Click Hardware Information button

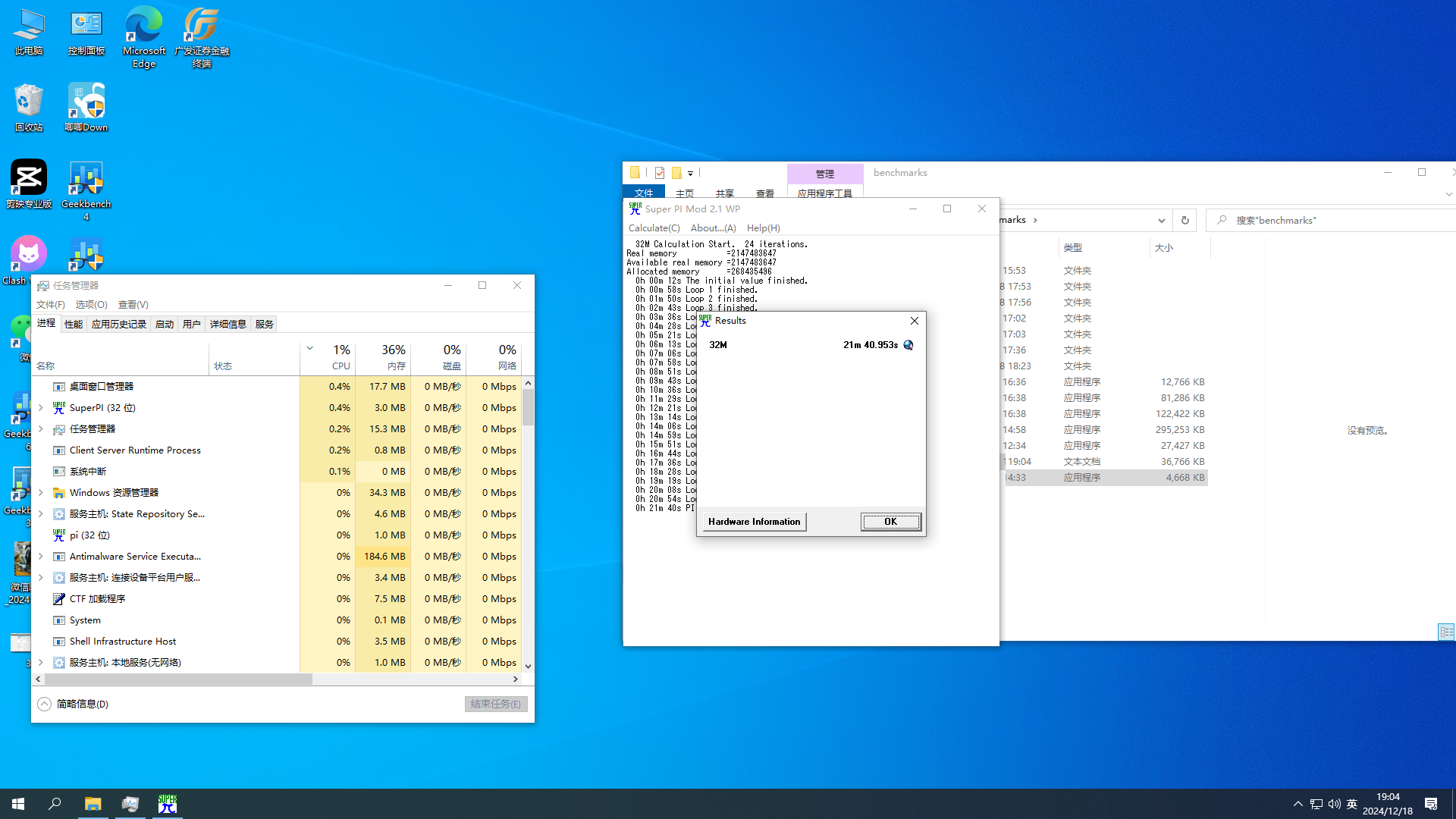pyautogui.click(x=755, y=522)
